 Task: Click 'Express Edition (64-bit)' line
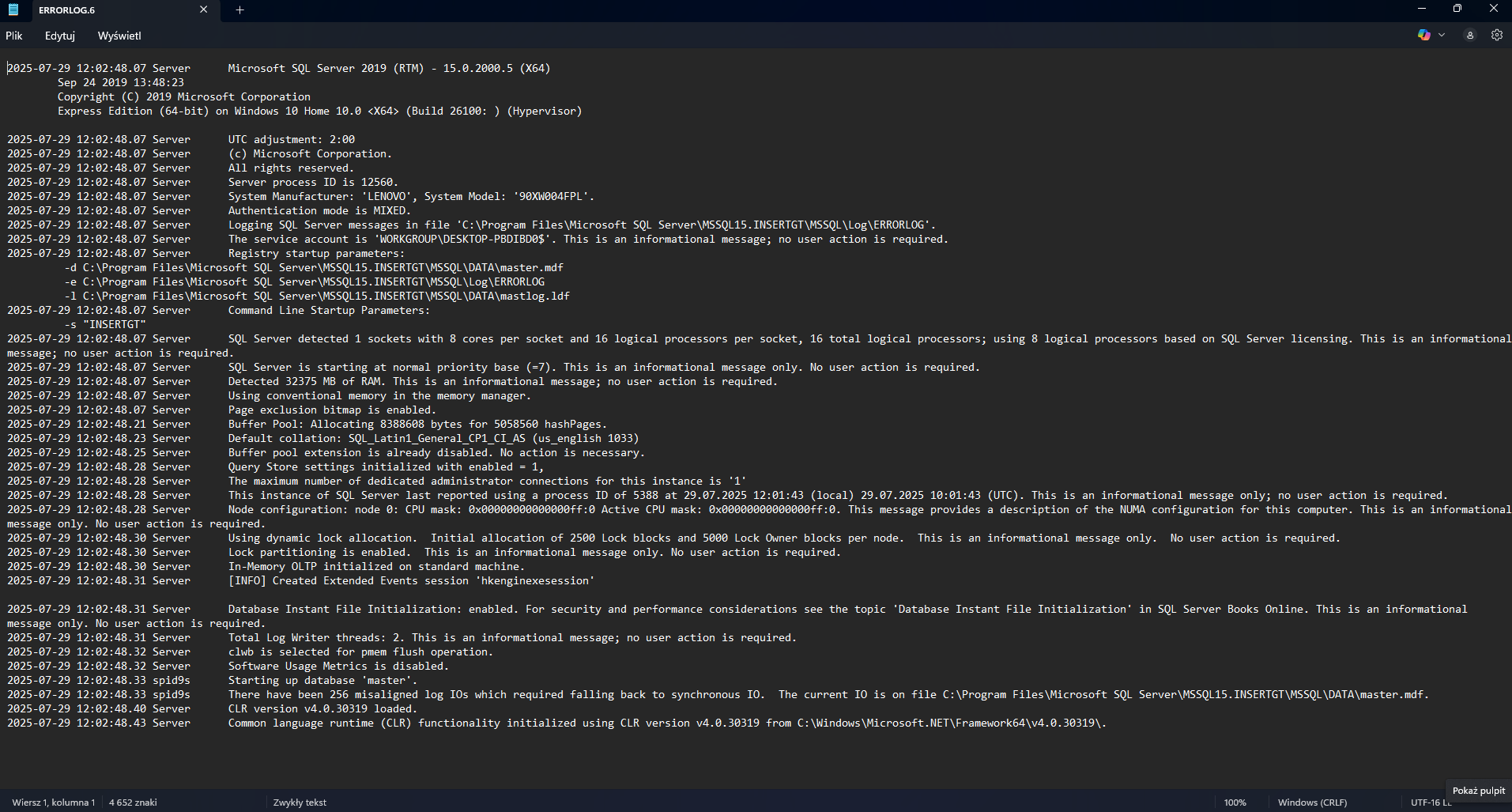tap(319, 111)
